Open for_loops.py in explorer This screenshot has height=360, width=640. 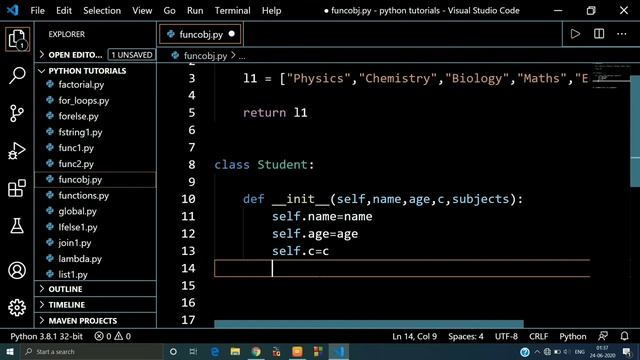pyautogui.click(x=84, y=100)
